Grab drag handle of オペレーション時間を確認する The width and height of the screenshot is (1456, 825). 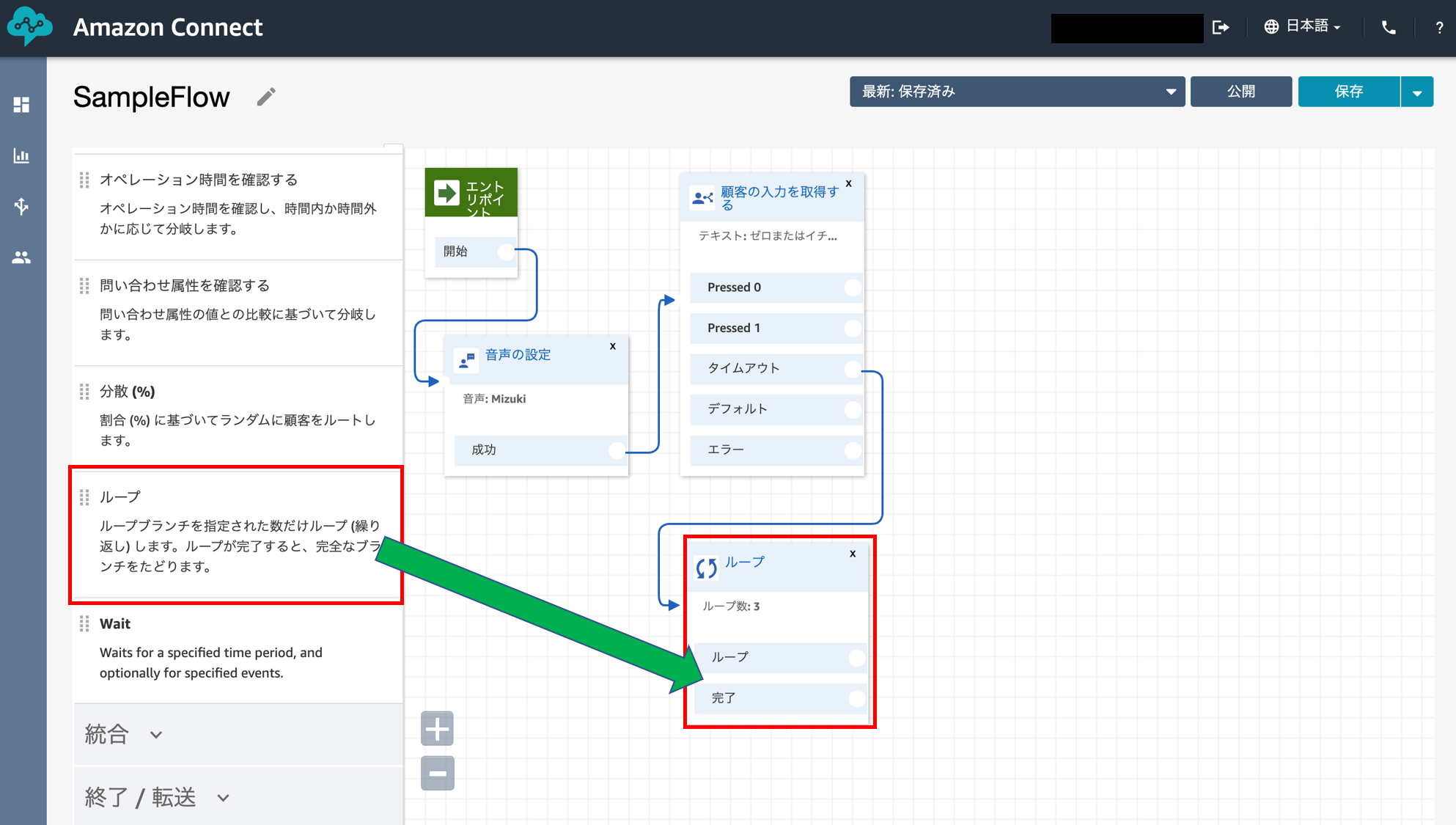pyautogui.click(x=84, y=180)
